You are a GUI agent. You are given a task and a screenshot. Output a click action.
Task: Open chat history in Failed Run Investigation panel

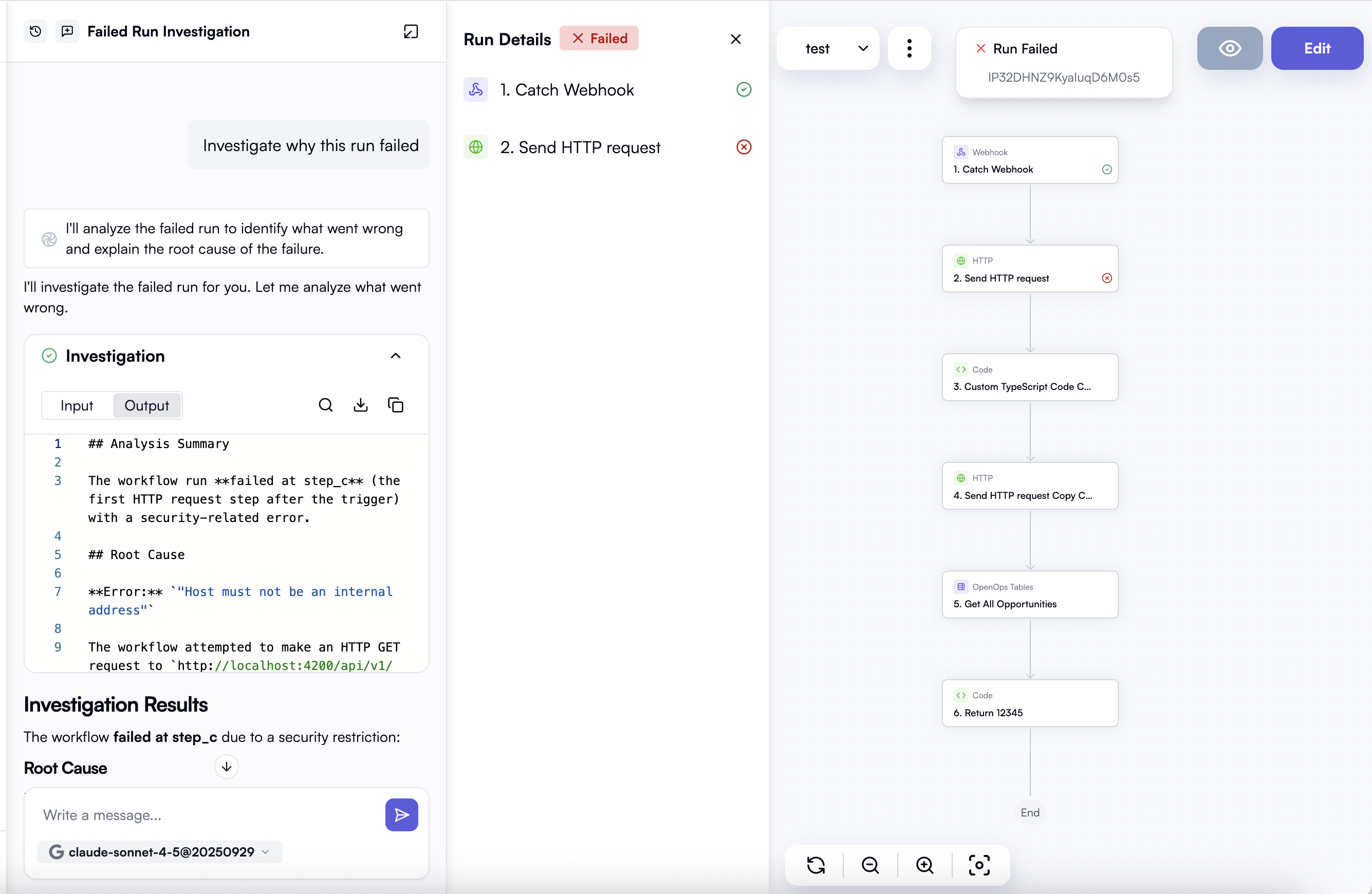(34, 31)
